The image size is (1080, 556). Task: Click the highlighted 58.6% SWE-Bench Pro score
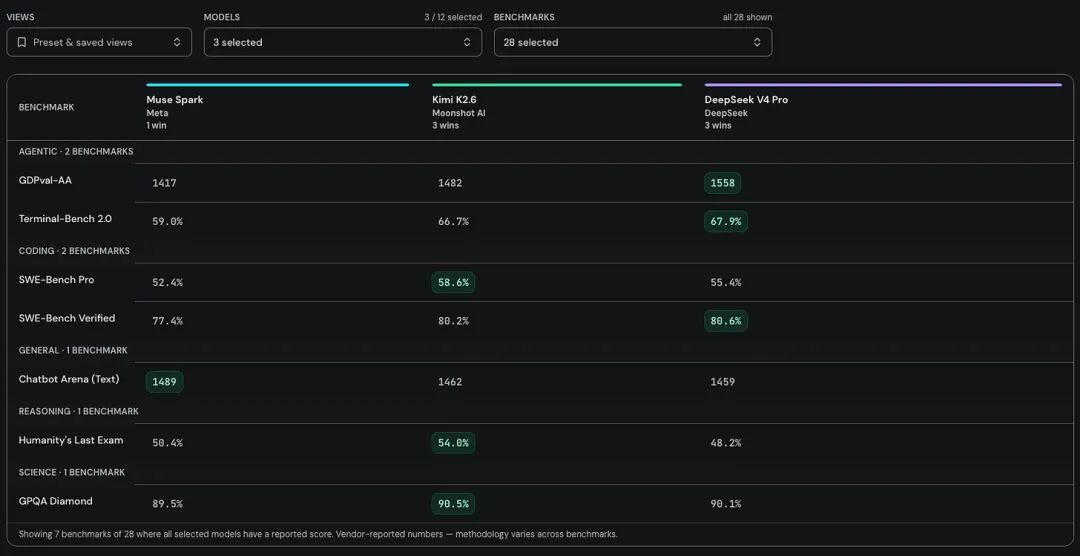[453, 282]
